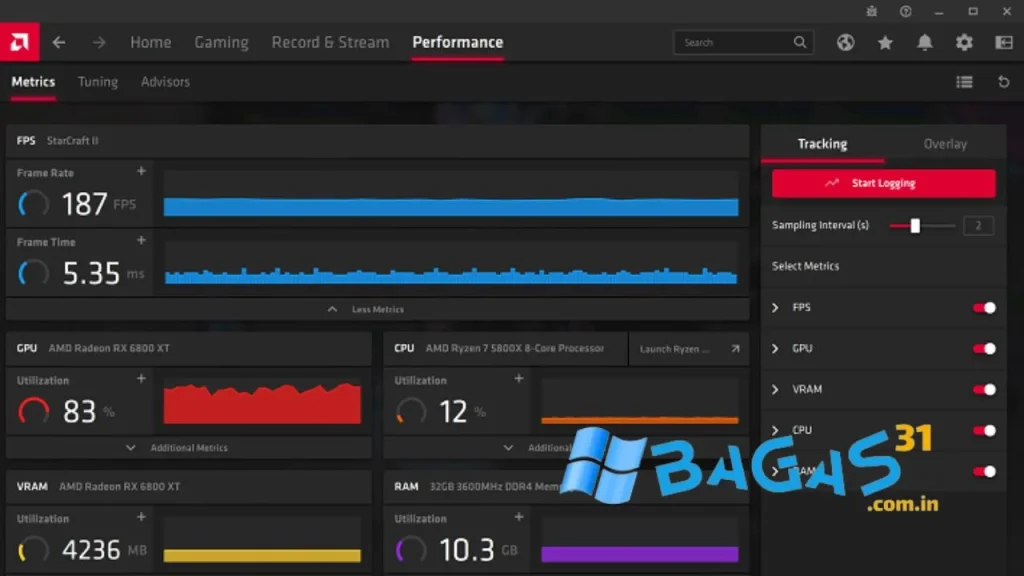Open the help question mark icon
The height and width of the screenshot is (576, 1024).
click(x=905, y=11)
